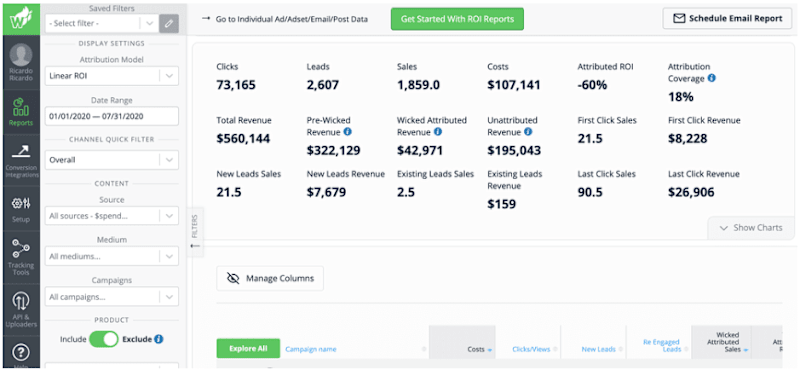Click the info icon next to Attribution Coverage
Image resolution: width=800 pixels, height=370 pixels.
(712, 78)
